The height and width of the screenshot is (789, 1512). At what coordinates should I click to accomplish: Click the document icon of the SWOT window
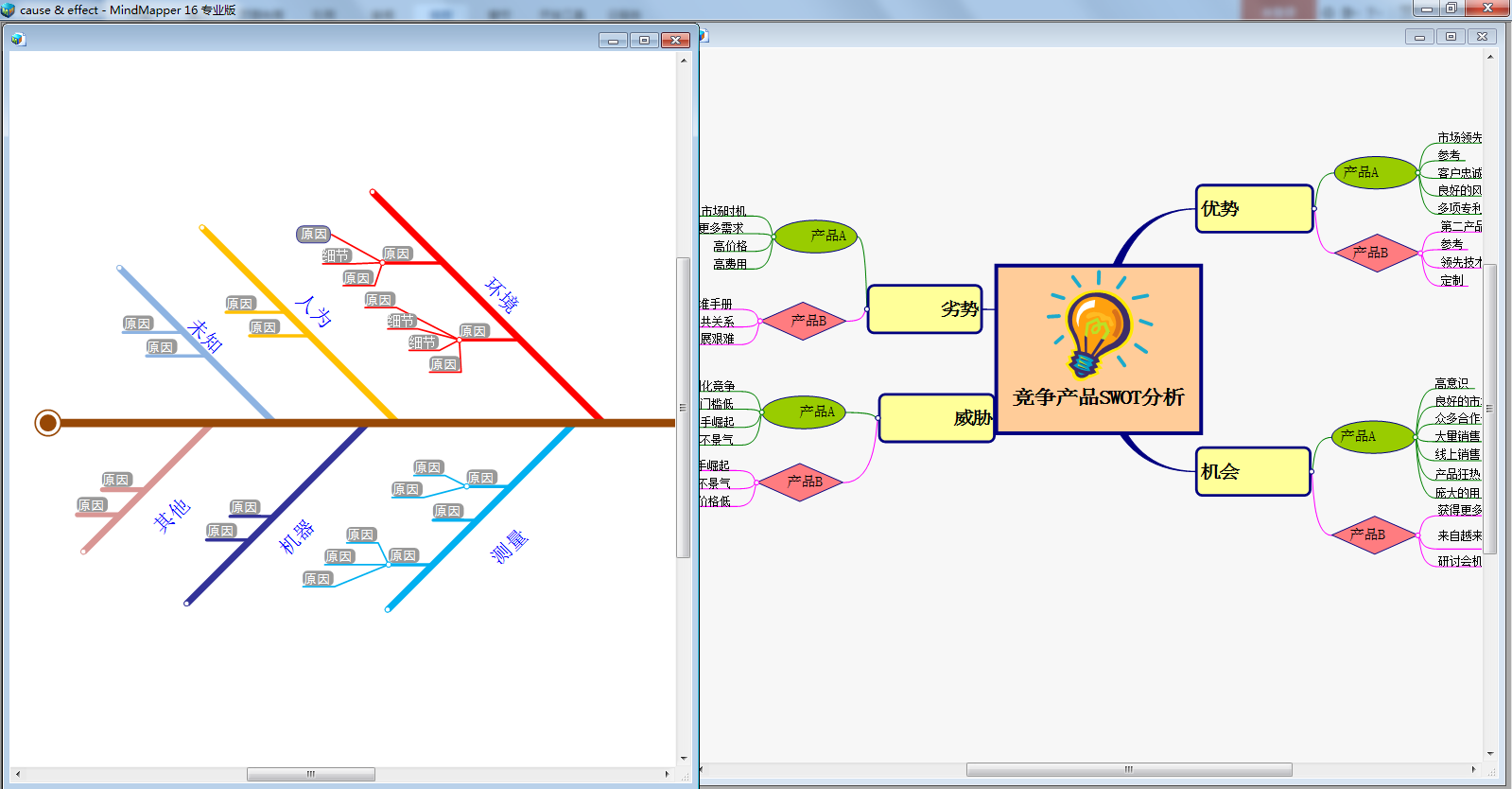pos(703,36)
